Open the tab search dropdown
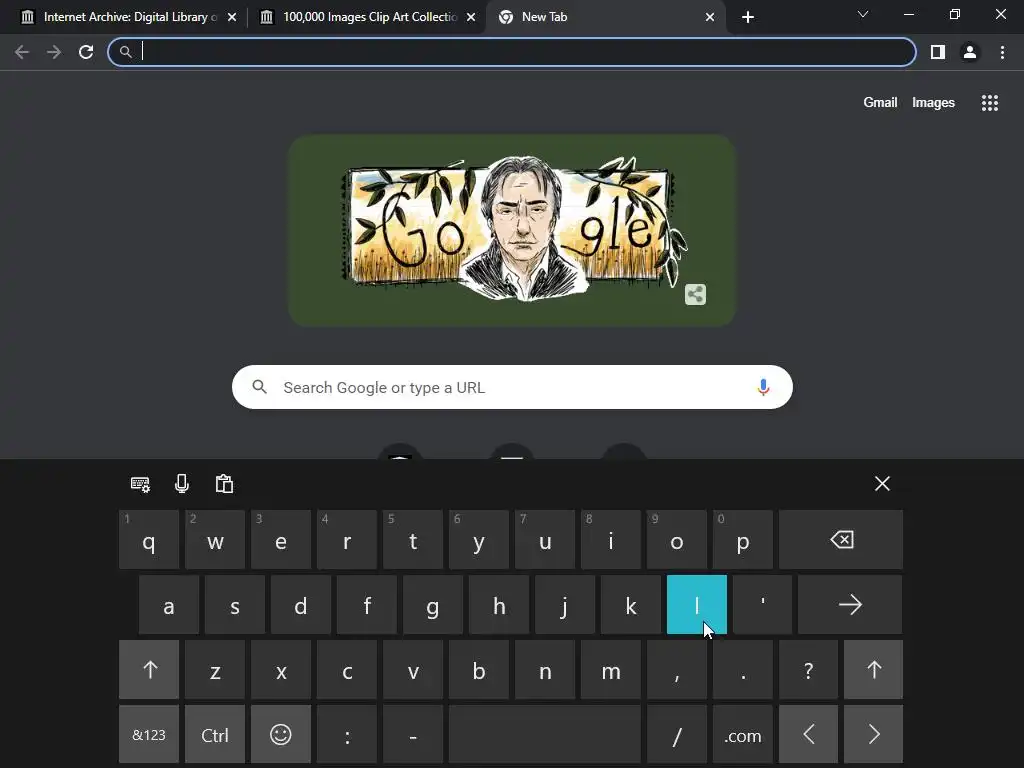Screen dimensions: 1024x768 click(x=863, y=14)
